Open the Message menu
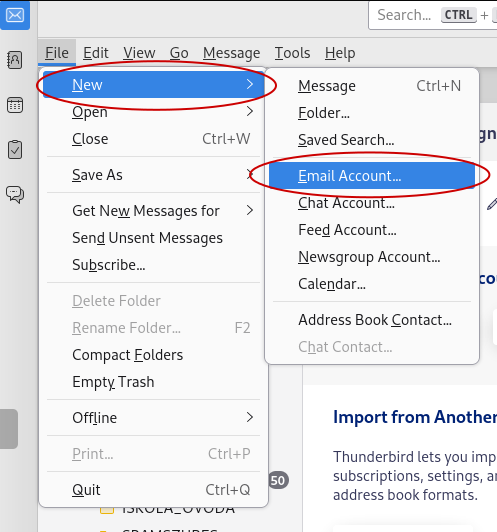The height and width of the screenshot is (532, 497). (x=231, y=53)
